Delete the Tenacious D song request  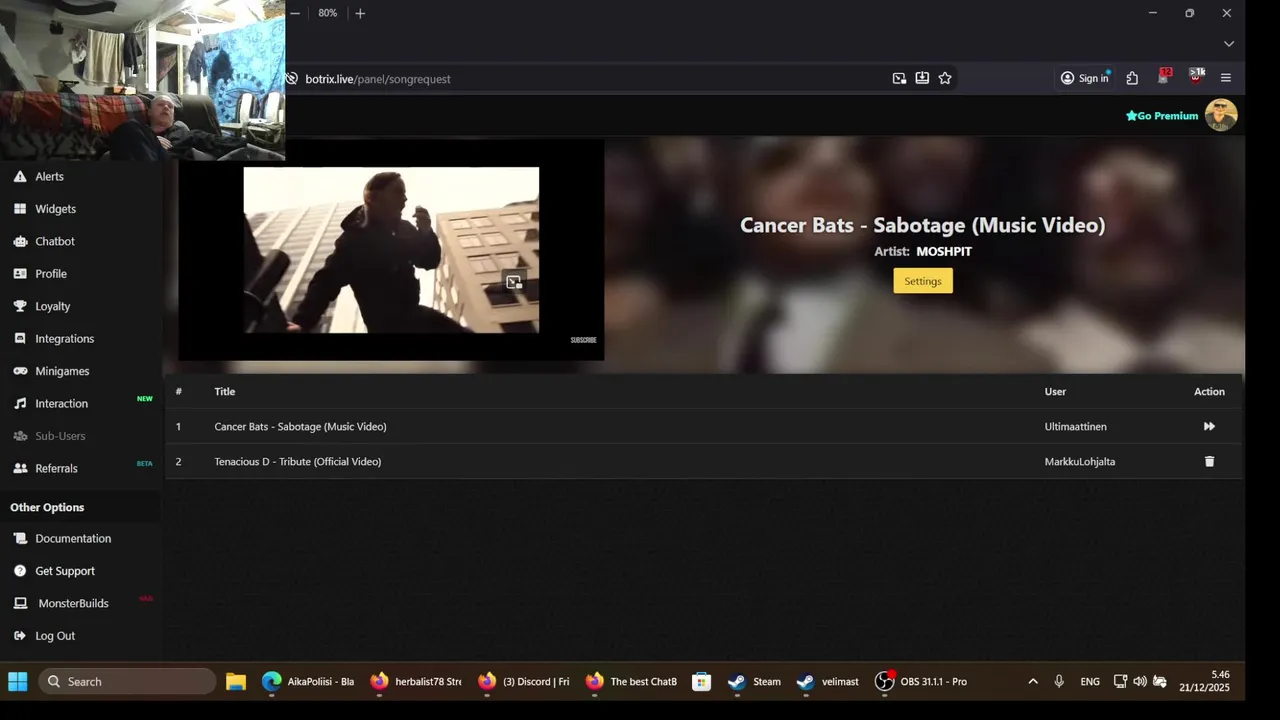(1209, 462)
